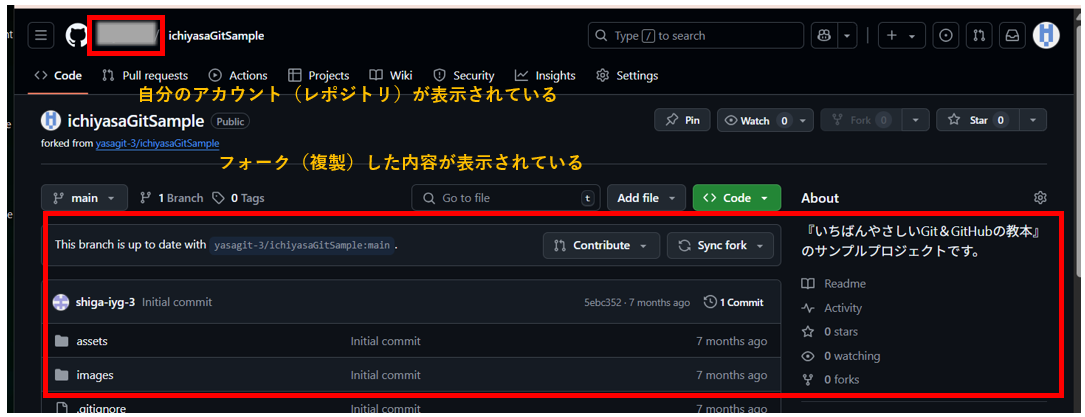Open the Projects tab
This screenshot has height=417, width=1085.
pyautogui.click(x=319, y=75)
